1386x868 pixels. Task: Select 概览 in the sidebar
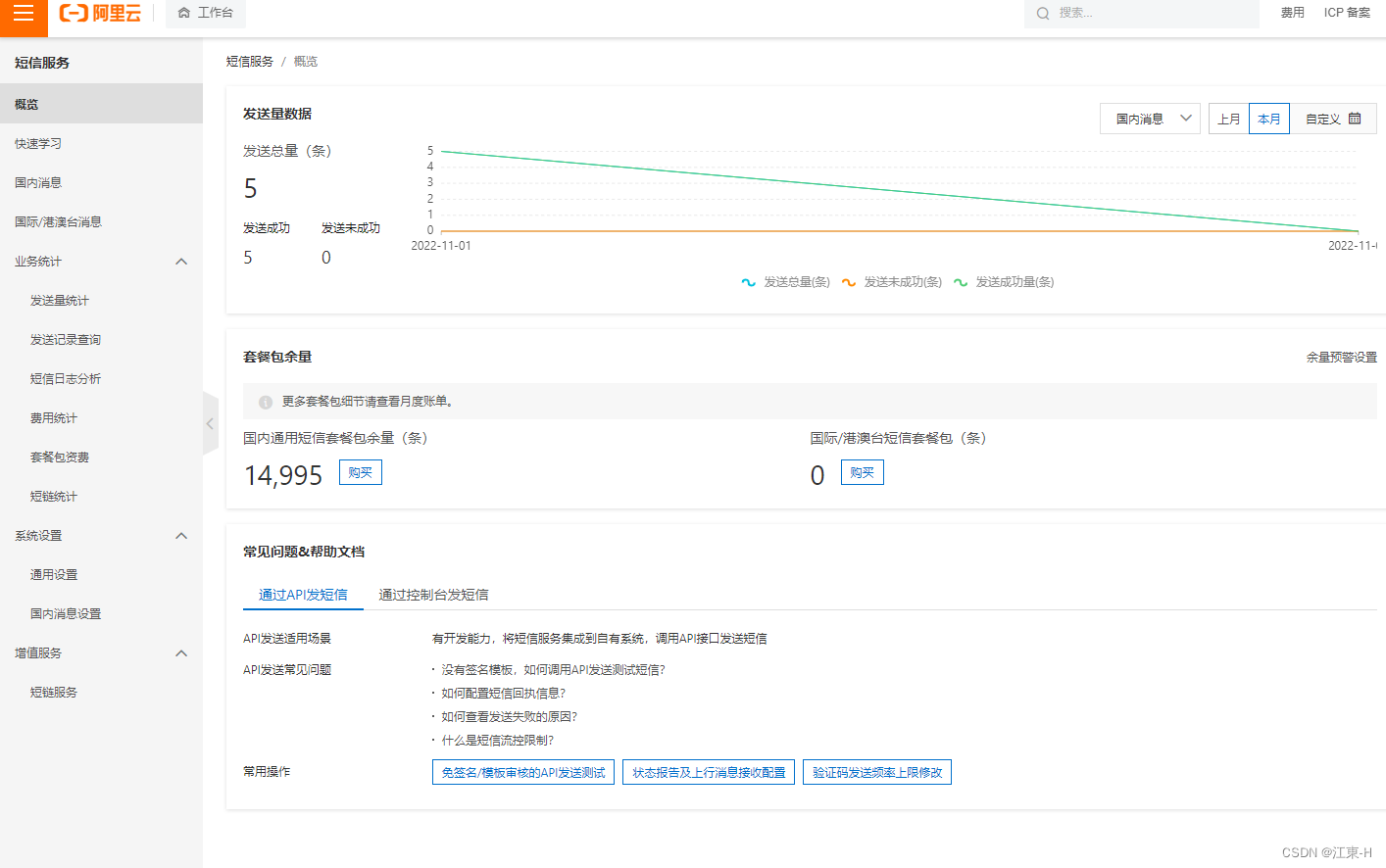point(101,104)
